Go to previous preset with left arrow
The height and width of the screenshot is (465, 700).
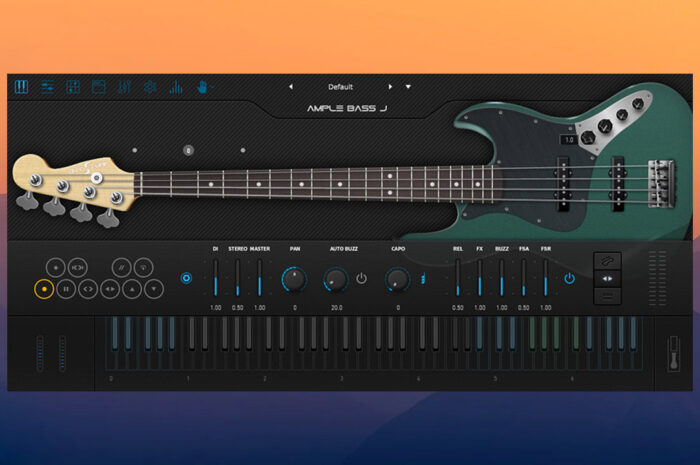[291, 87]
